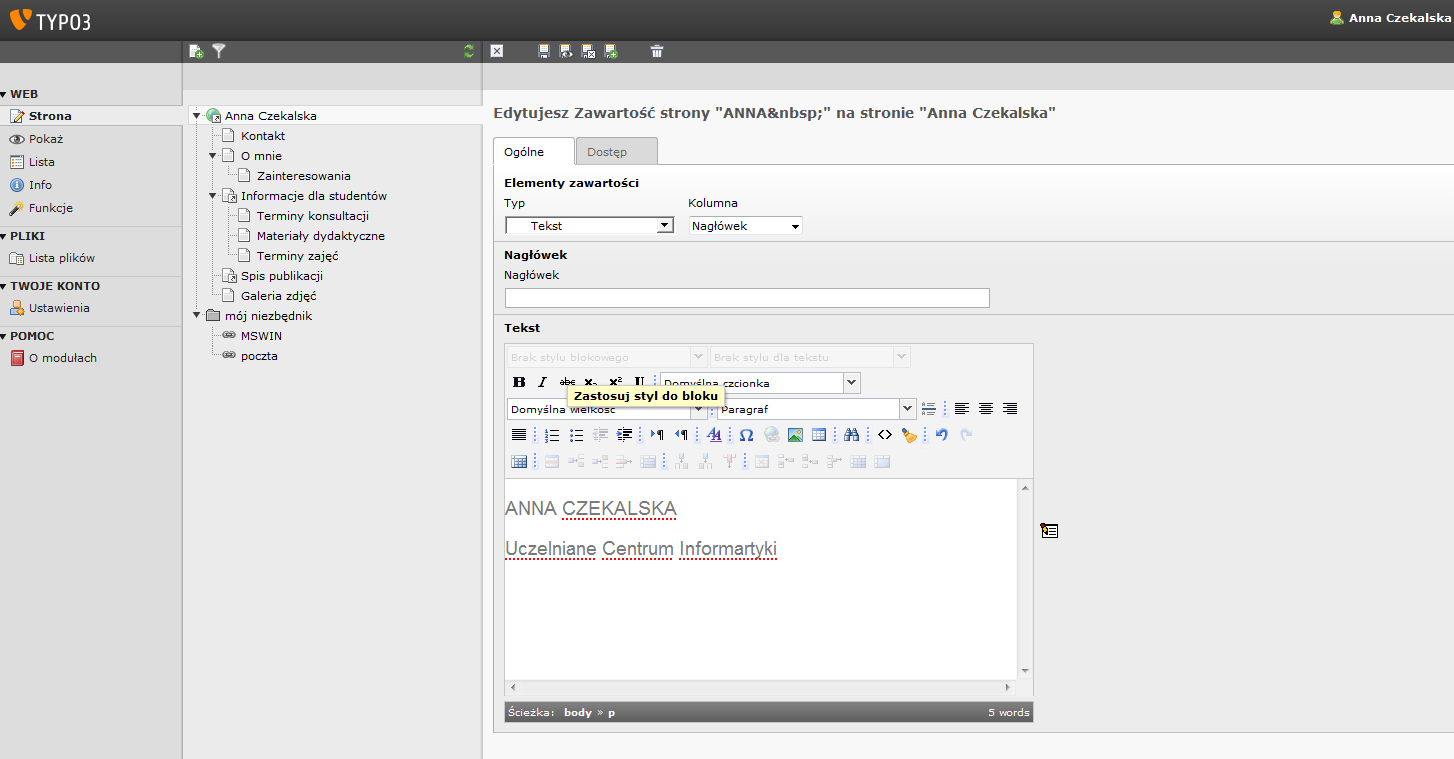Select the Kontakt page in tree

click(x=263, y=136)
